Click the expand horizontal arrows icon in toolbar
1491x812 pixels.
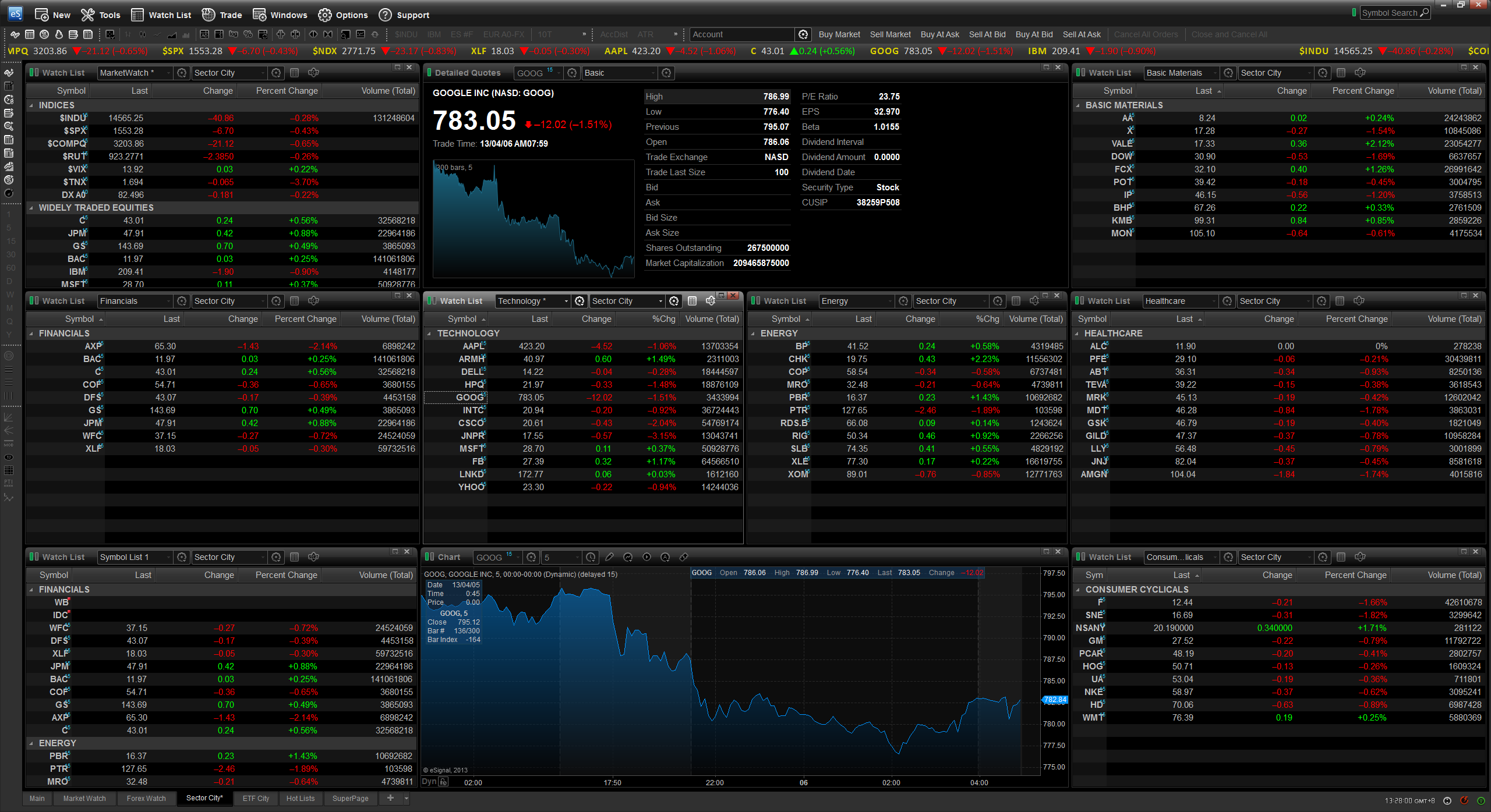pyautogui.click(x=313, y=34)
